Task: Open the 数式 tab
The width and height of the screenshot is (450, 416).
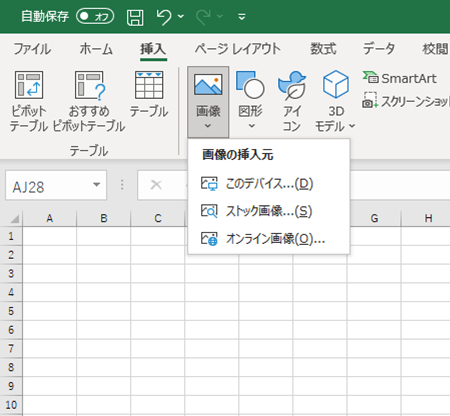Action: click(x=323, y=49)
